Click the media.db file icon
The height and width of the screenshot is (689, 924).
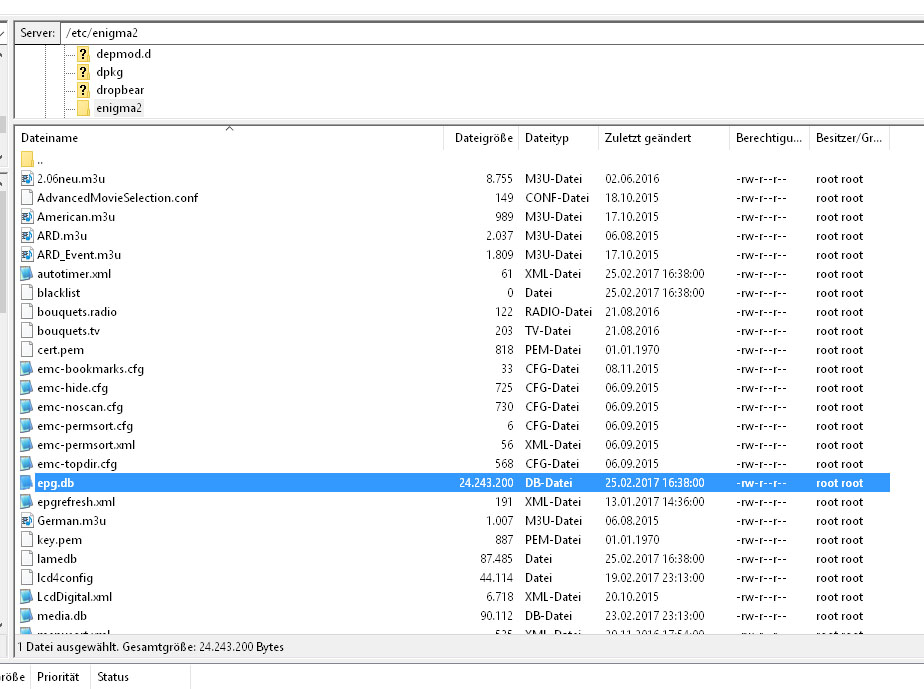pos(27,616)
